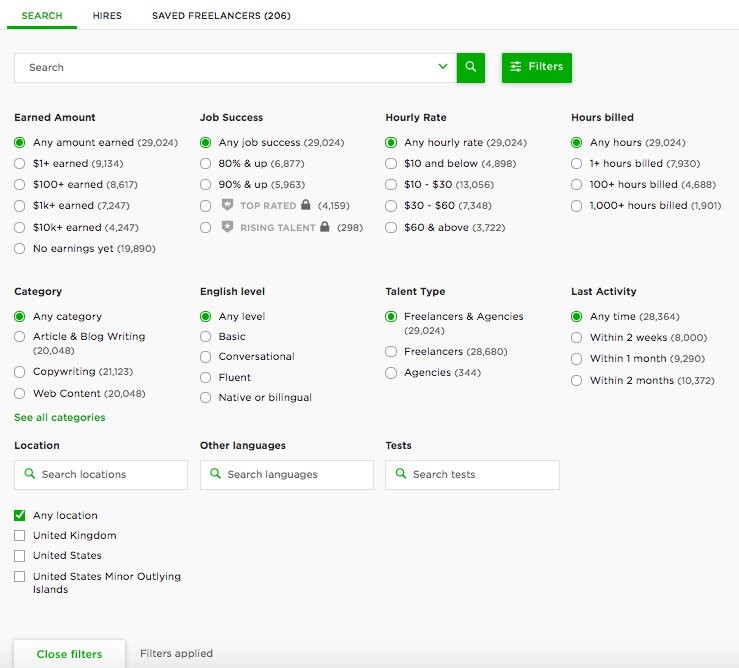Select $10 - $30 hourly rate
The height and width of the screenshot is (668, 739).
[x=391, y=184]
